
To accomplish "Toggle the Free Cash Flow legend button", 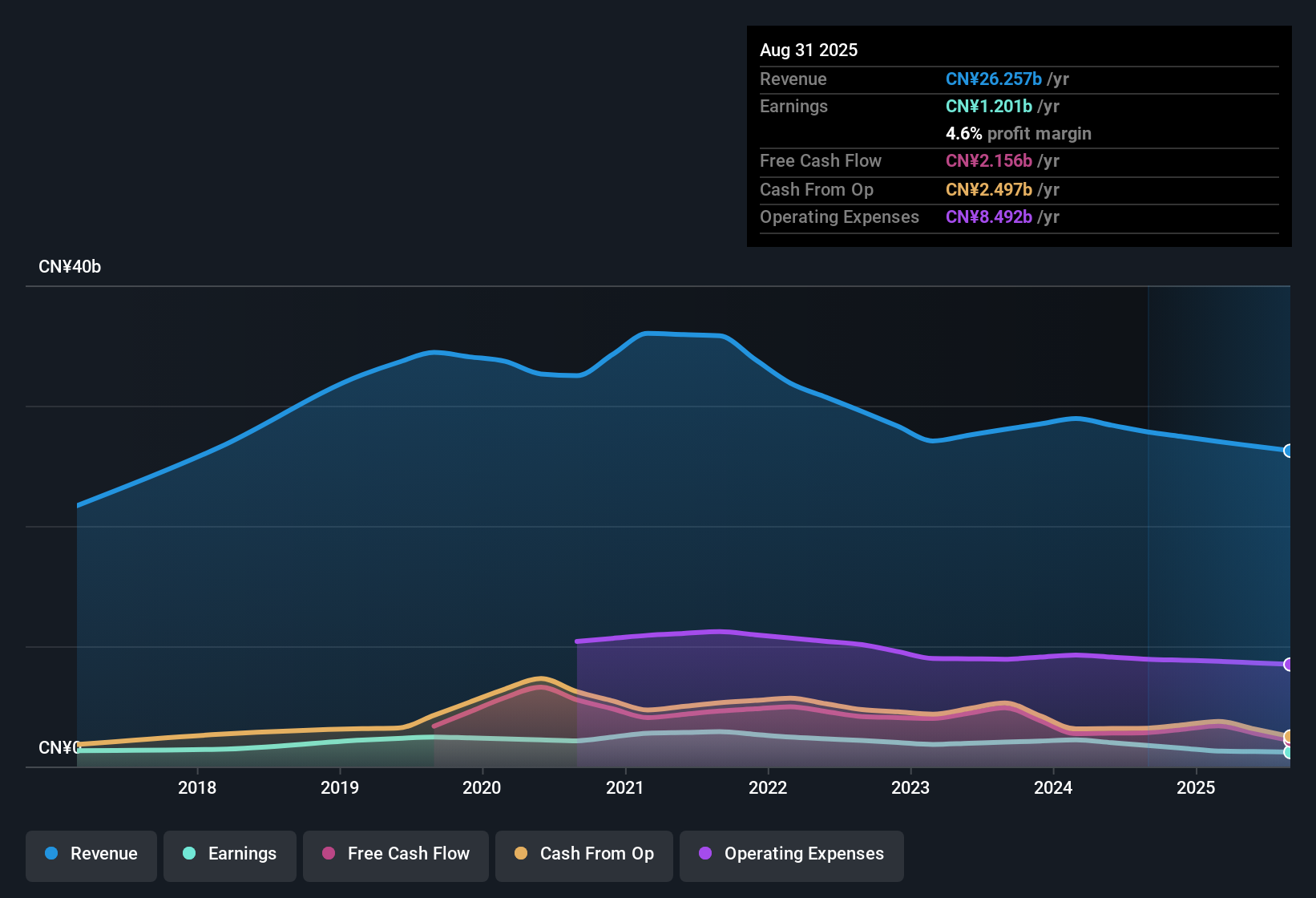I will 396,855.
